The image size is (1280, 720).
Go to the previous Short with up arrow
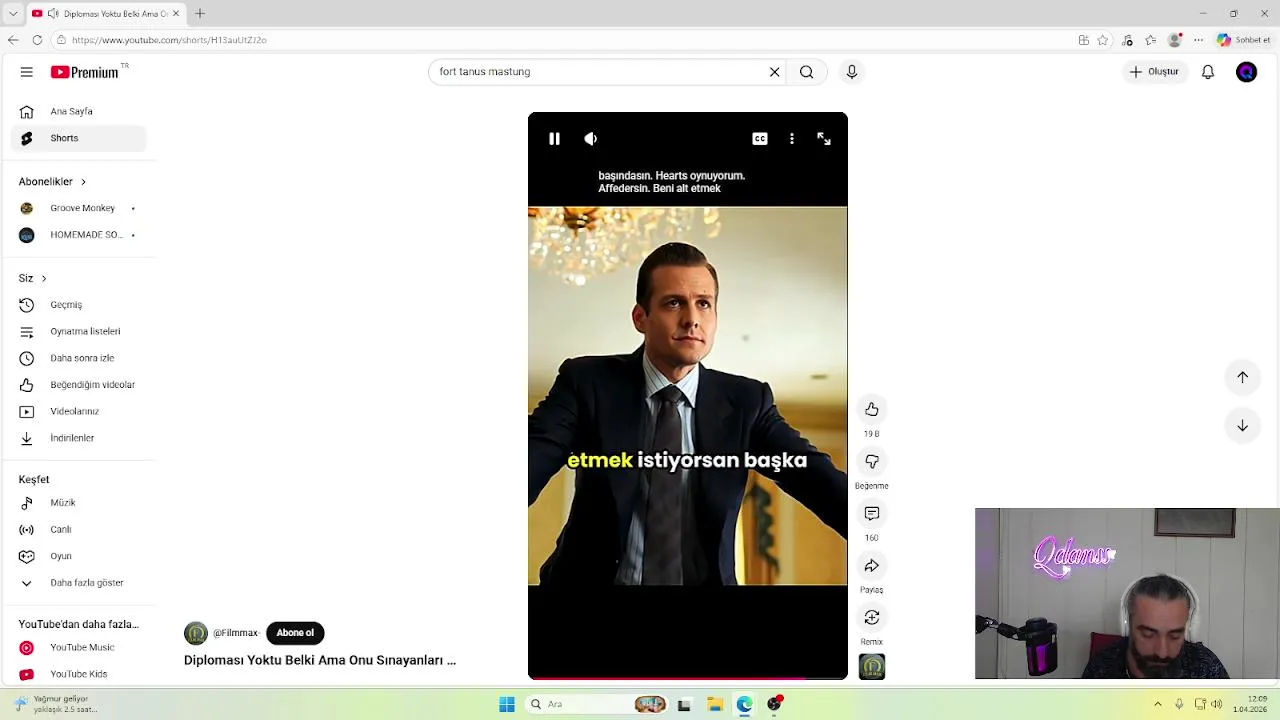pos(1242,377)
